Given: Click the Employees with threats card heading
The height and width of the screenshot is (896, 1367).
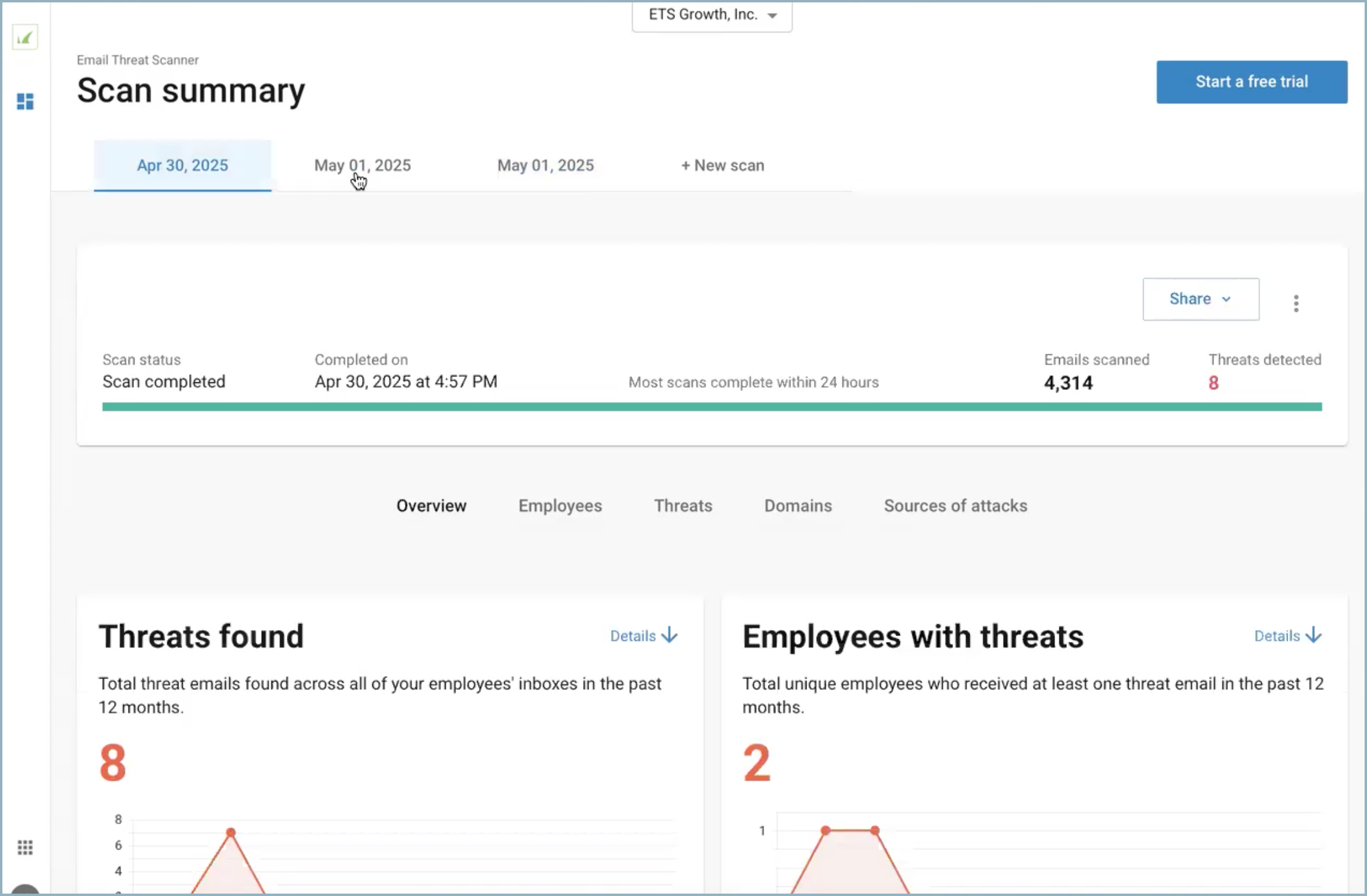Looking at the screenshot, I should (913, 636).
